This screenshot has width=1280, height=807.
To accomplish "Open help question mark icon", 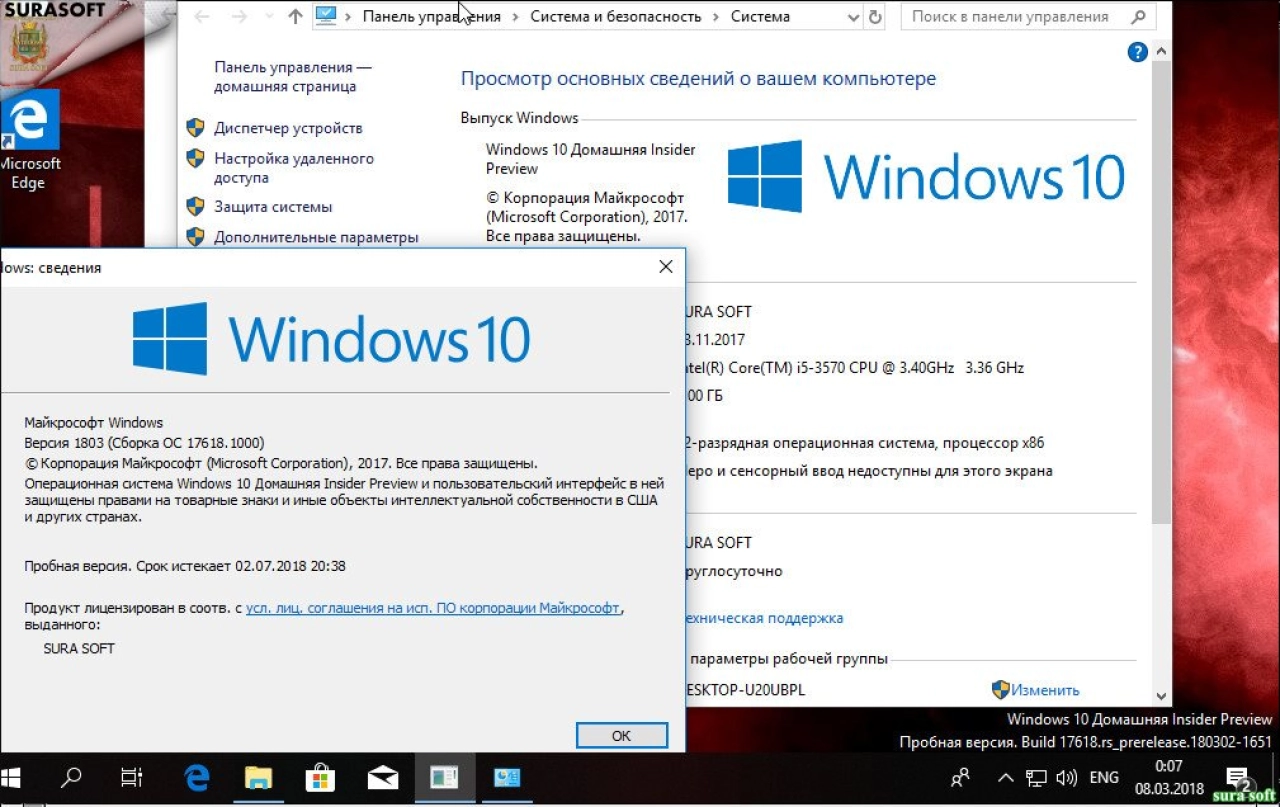I will click(x=1137, y=53).
